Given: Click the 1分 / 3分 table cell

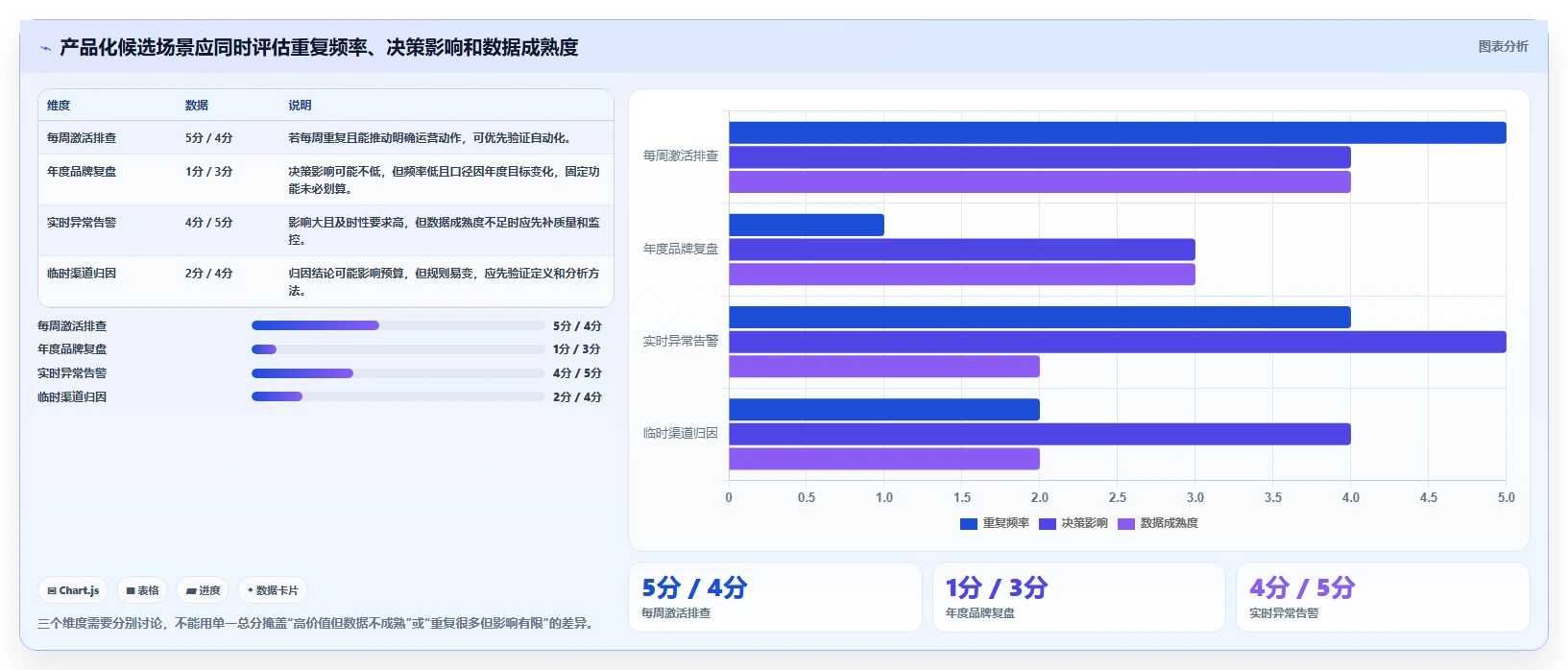Looking at the screenshot, I should click(x=208, y=172).
